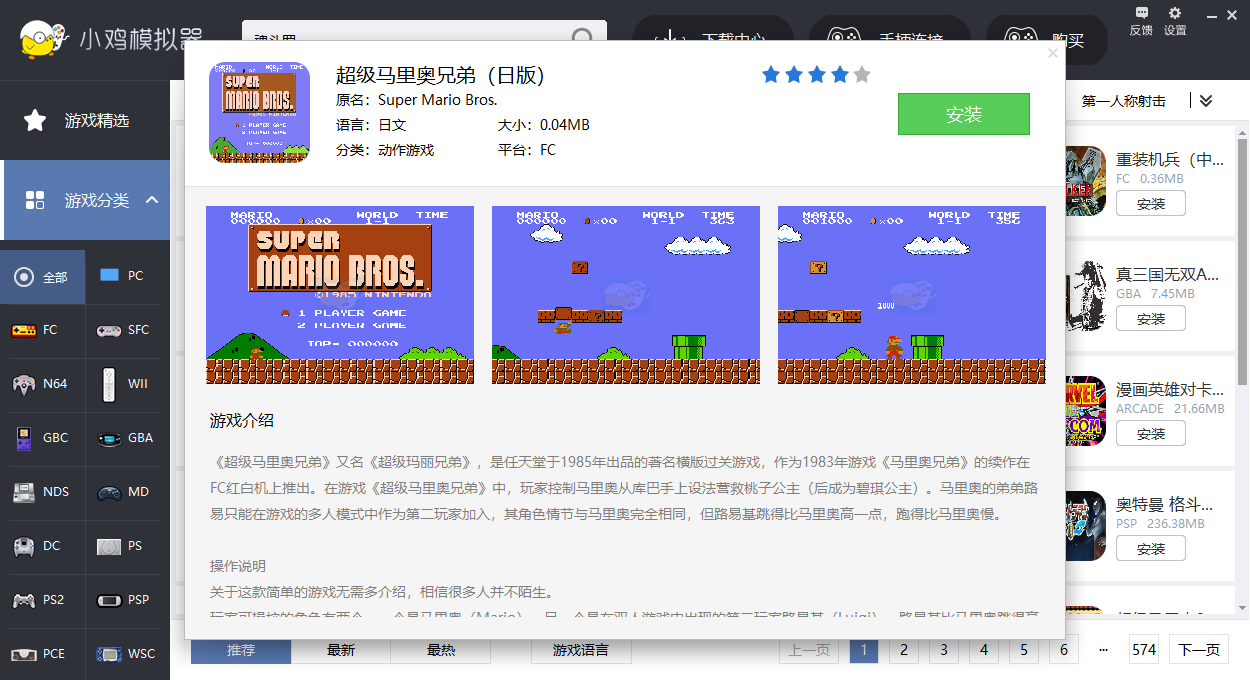
Task: Filter games by WSC platform
Action: pyautogui.click(x=123, y=654)
